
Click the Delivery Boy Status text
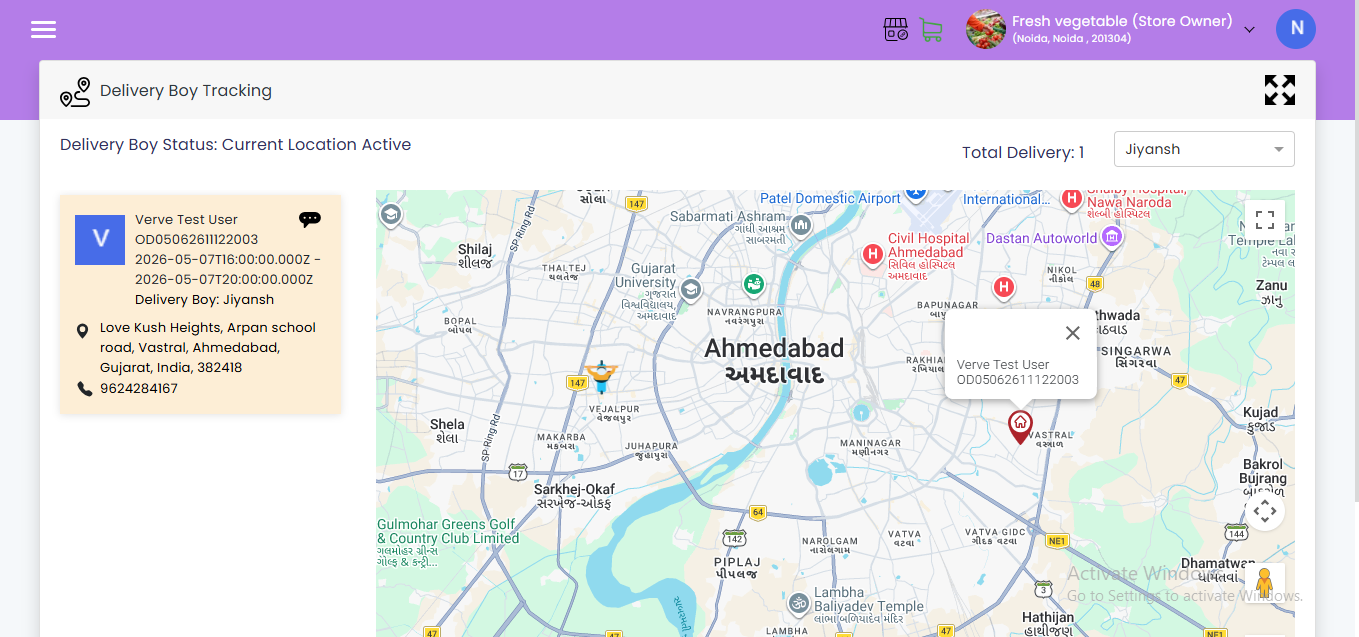click(x=235, y=145)
